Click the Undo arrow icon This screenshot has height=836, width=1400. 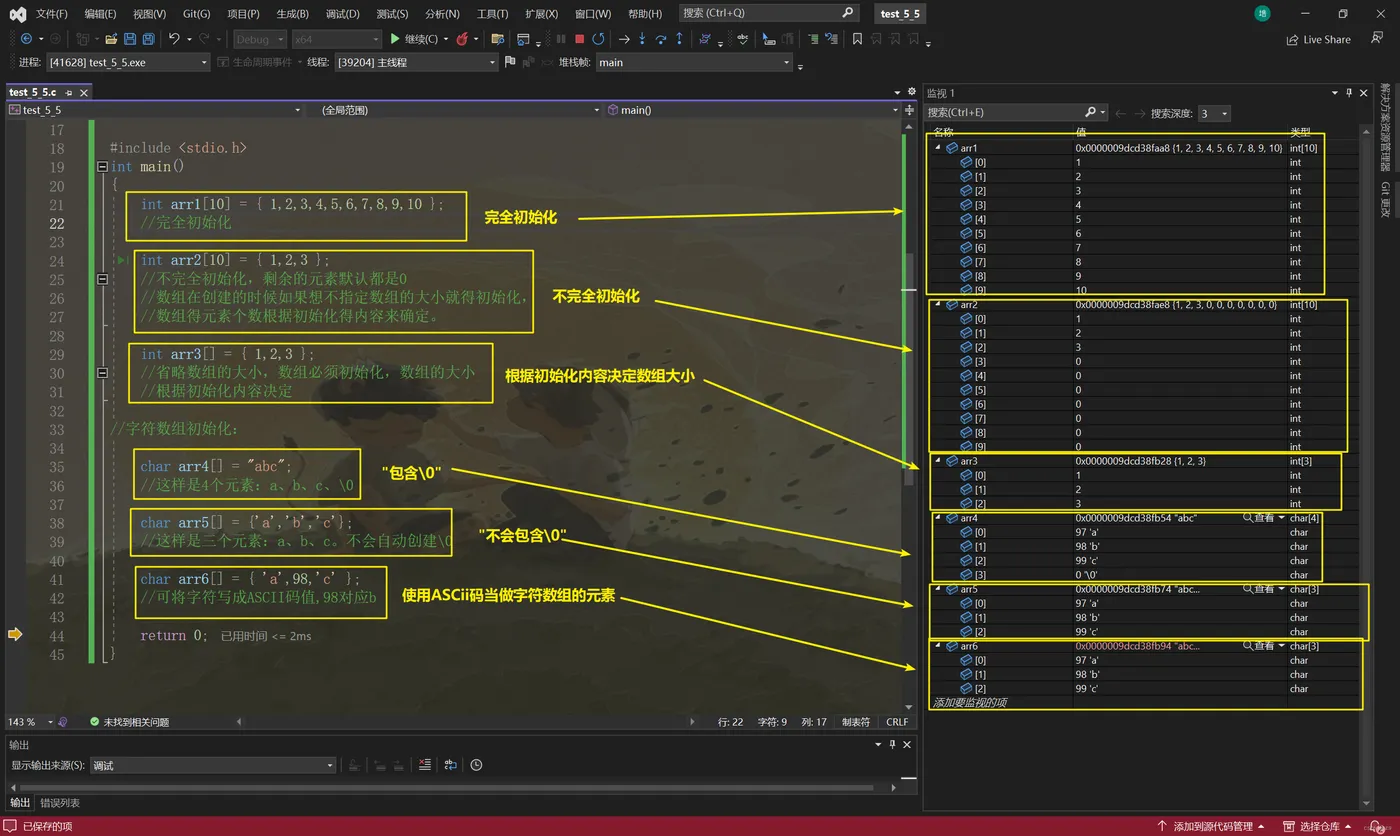coord(174,39)
